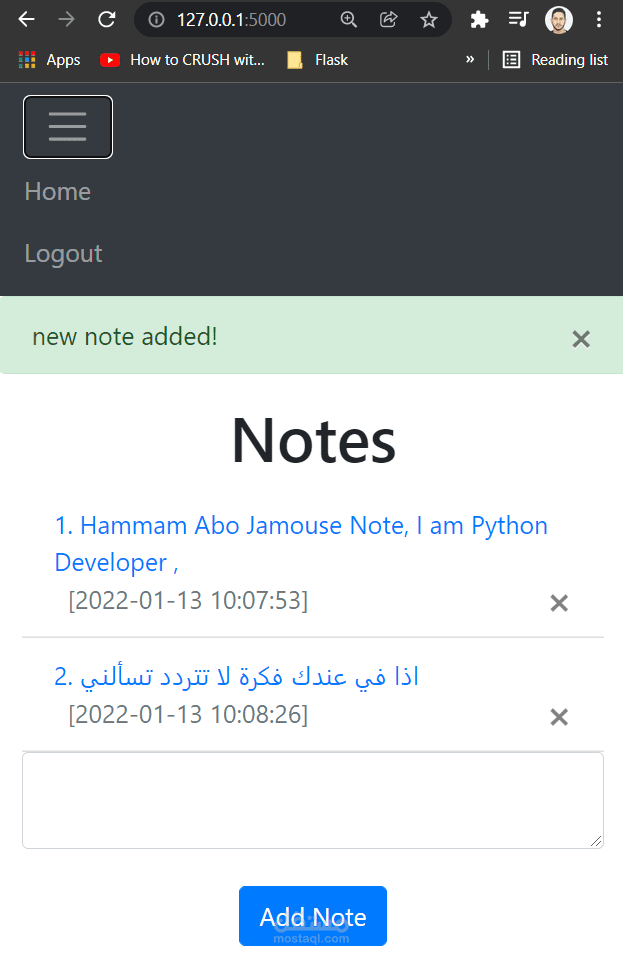
Task: Open the share icon in the toolbar
Action: 389,20
